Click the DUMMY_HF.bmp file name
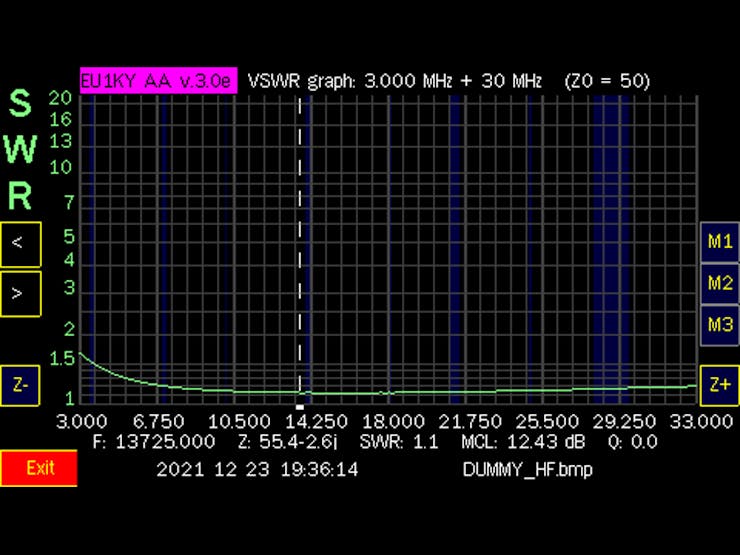 coord(528,470)
